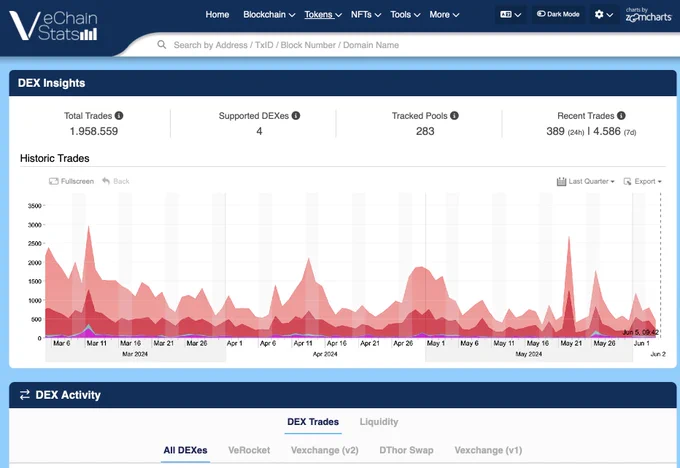
Task: Click the Jun 5, 09:42 chart marker label
Action: 641,332
